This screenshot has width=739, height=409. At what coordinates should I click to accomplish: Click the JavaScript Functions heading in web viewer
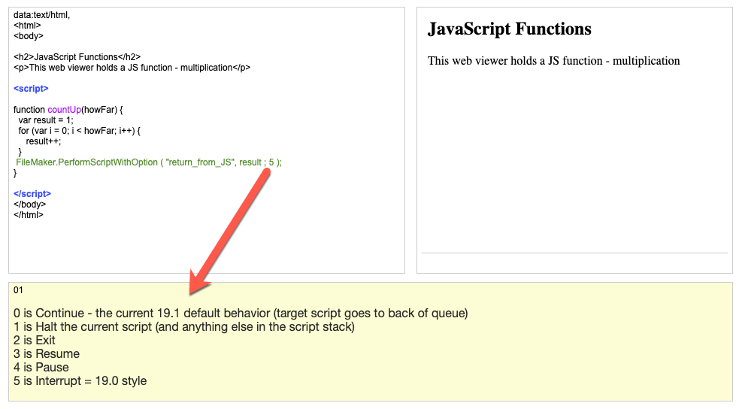pos(509,29)
